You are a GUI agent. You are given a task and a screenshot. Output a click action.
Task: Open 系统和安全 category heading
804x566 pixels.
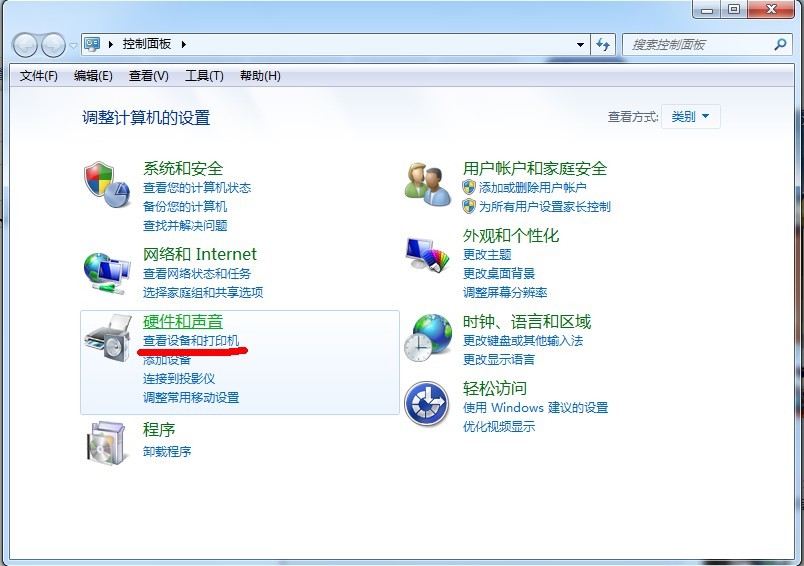coord(183,168)
